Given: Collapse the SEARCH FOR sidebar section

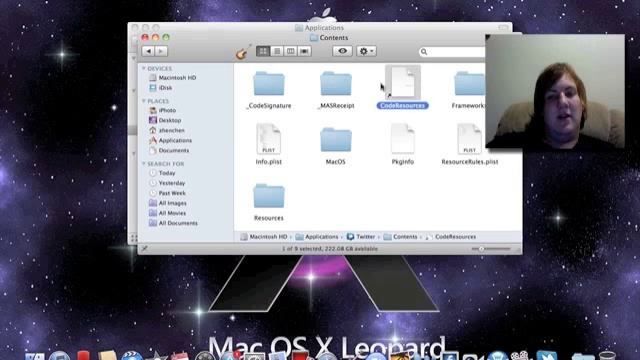Looking at the screenshot, I should [x=144, y=164].
